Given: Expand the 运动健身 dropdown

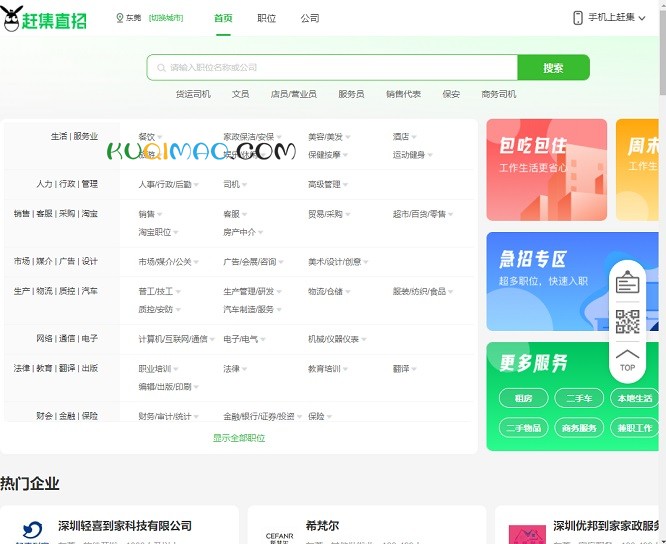Looking at the screenshot, I should (x=412, y=155).
